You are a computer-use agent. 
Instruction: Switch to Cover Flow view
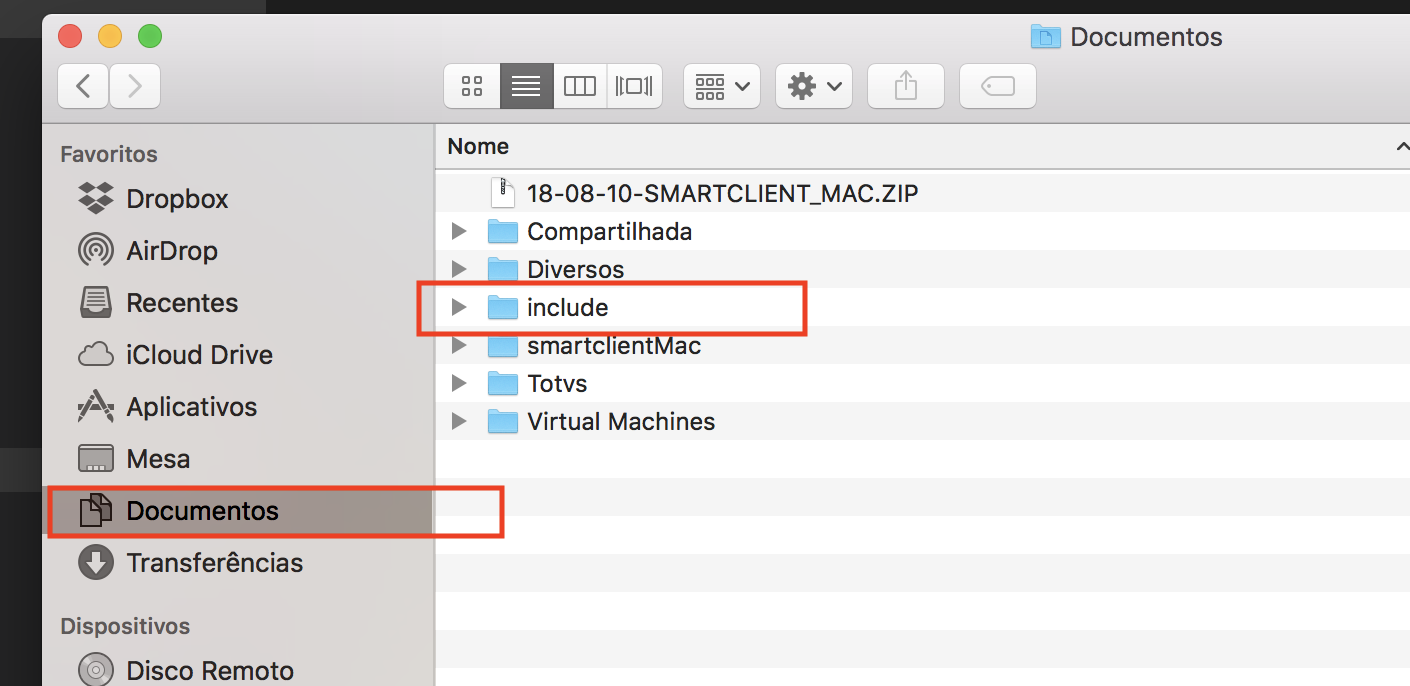coord(634,86)
